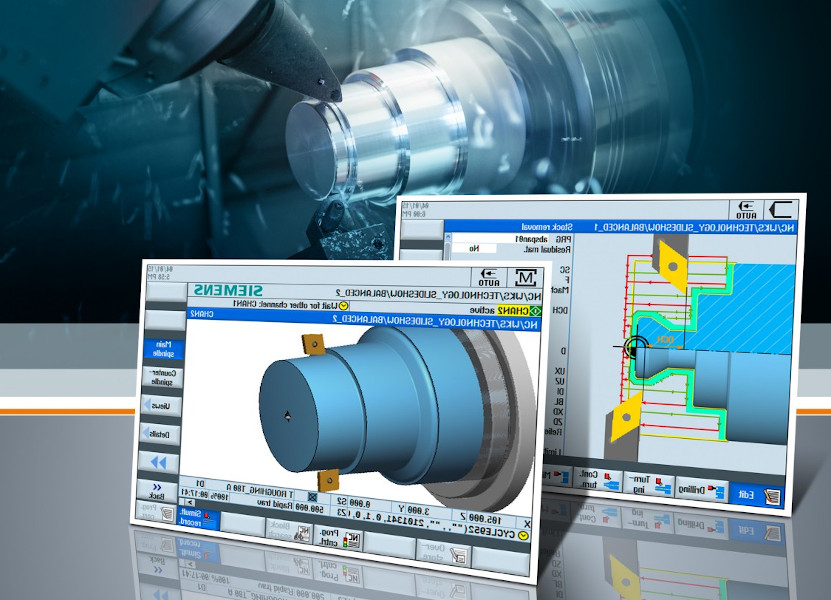Click the blue BALANCED_2 title bar

[x=365, y=320]
